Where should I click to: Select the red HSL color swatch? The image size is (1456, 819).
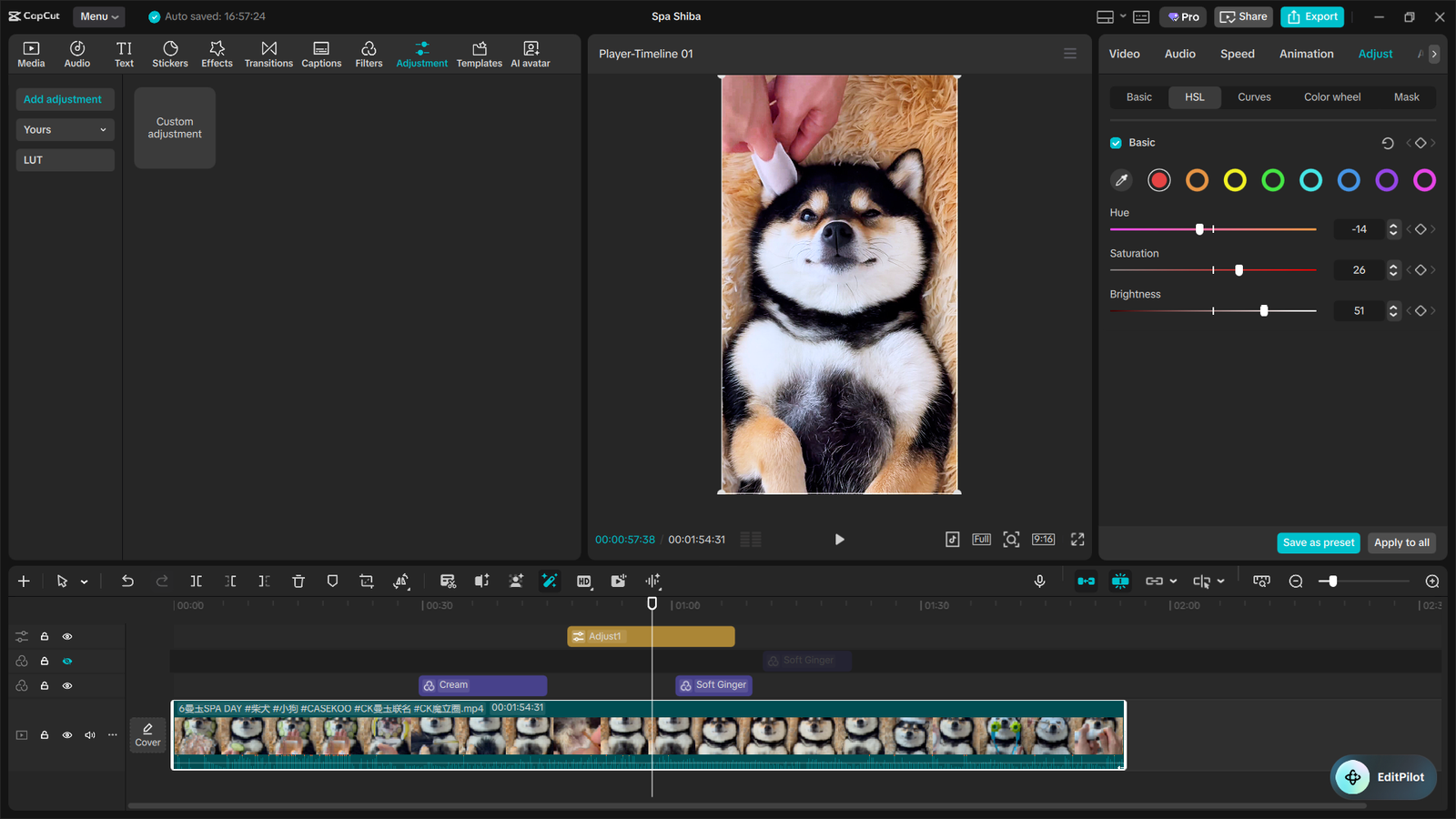tap(1158, 180)
